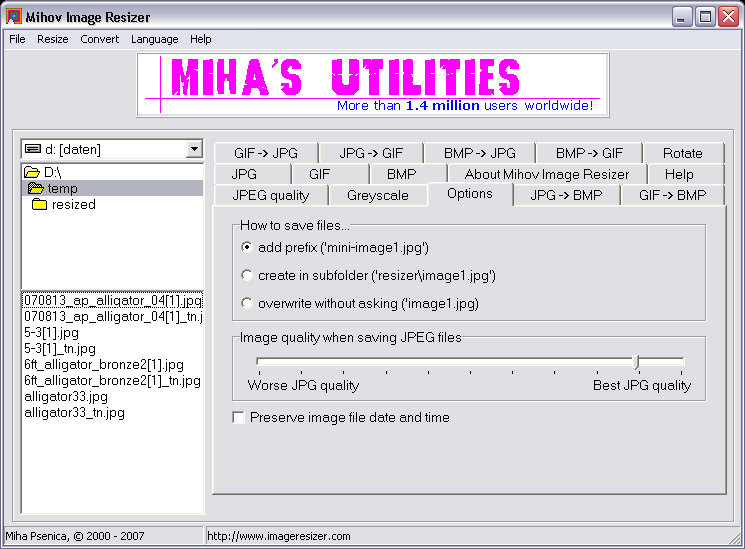The width and height of the screenshot is (745, 549).
Task: Open the Help menu in the menu bar
Action: [201, 39]
